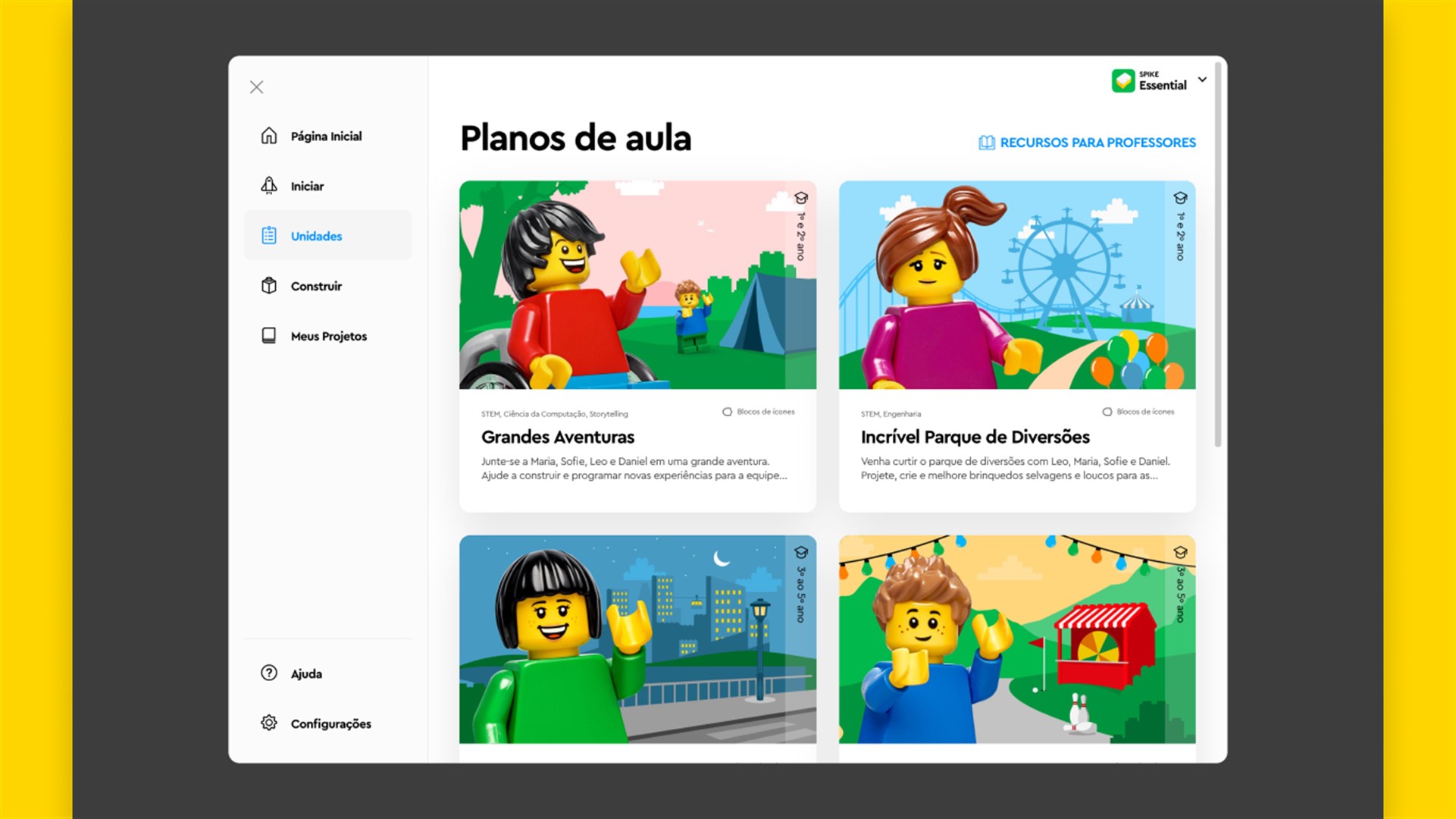Screen dimensions: 1456x819
Task: Click the vertical scrollbar of lesson plans
Action: pos(1218,254)
